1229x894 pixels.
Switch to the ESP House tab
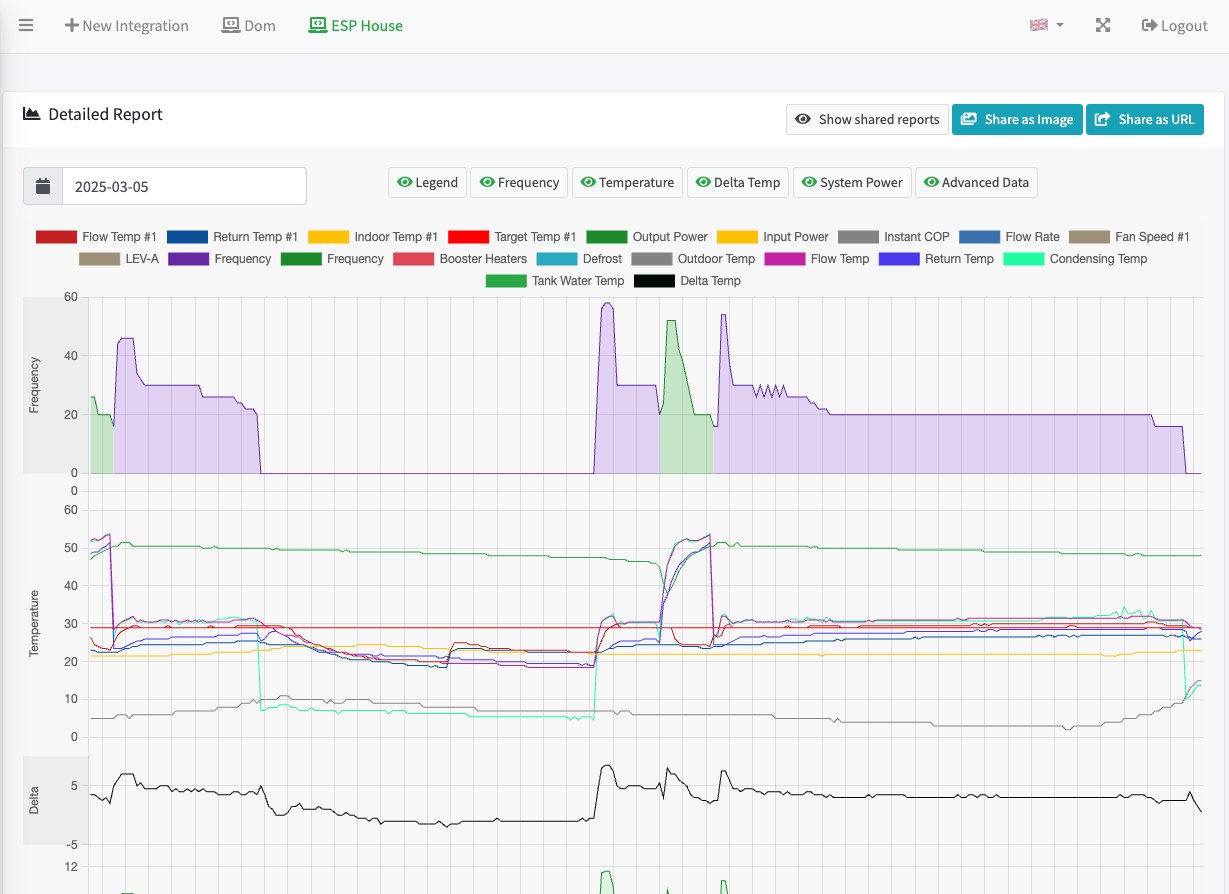click(x=356, y=25)
